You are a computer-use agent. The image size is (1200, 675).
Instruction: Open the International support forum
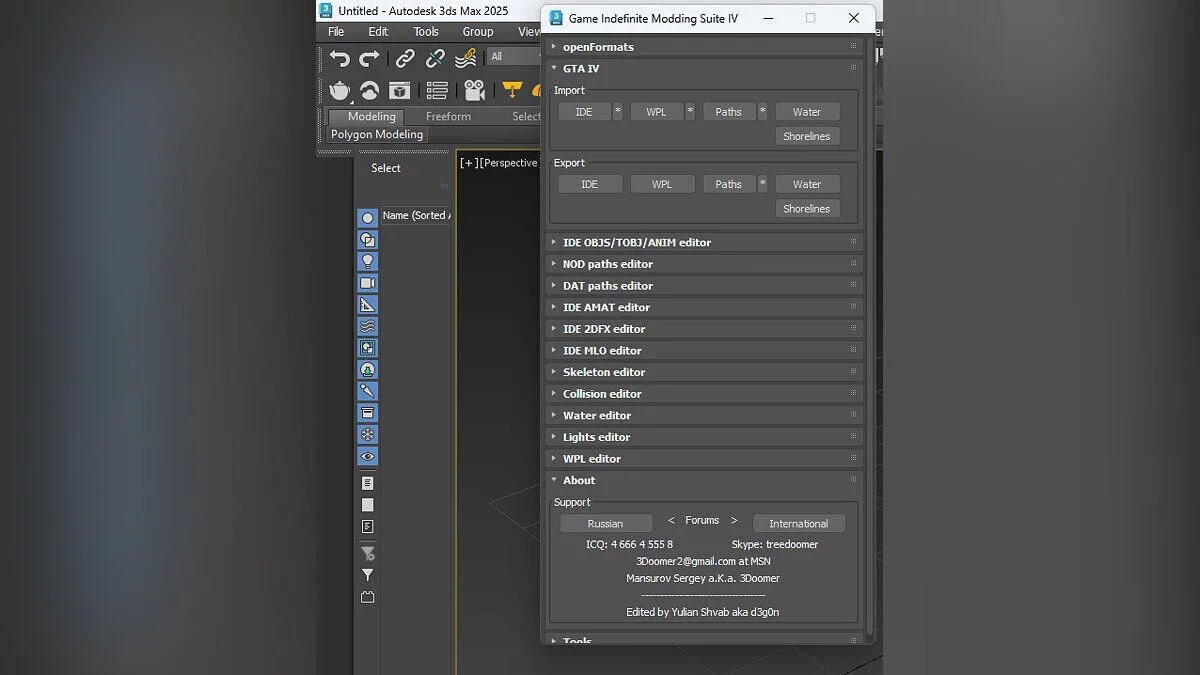tap(799, 524)
